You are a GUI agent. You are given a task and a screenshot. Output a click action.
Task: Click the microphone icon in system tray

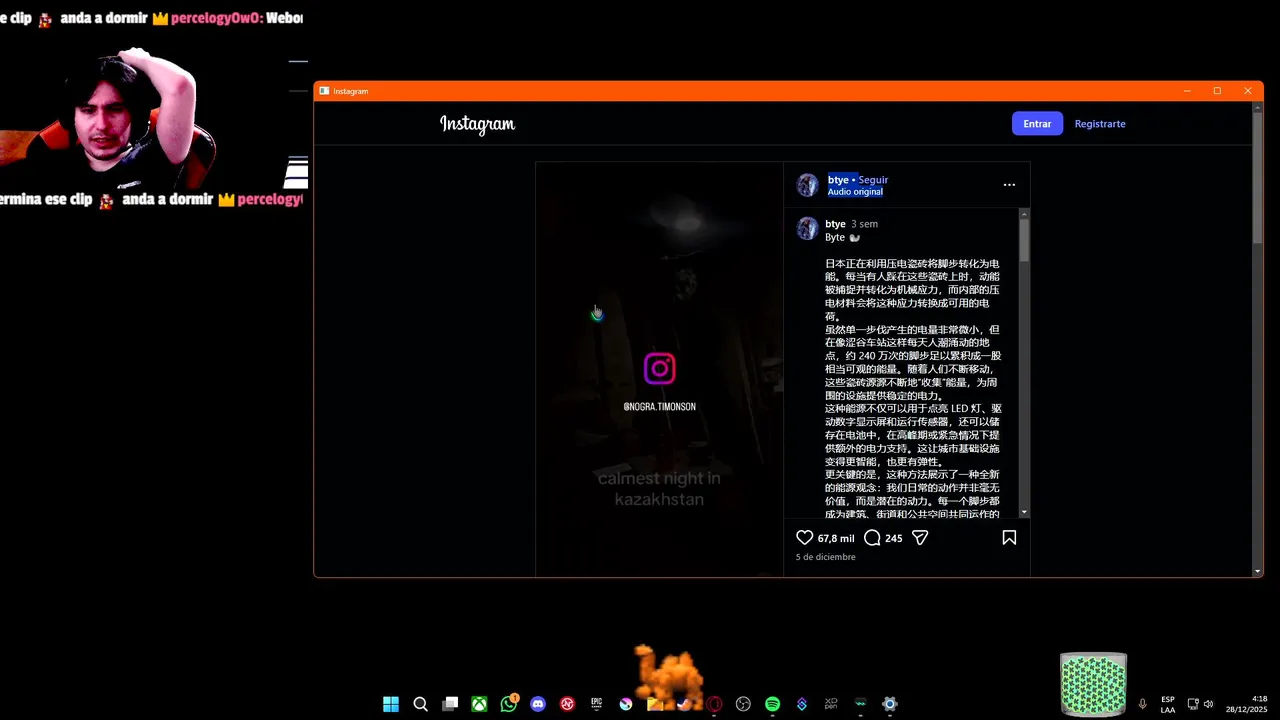1142,704
